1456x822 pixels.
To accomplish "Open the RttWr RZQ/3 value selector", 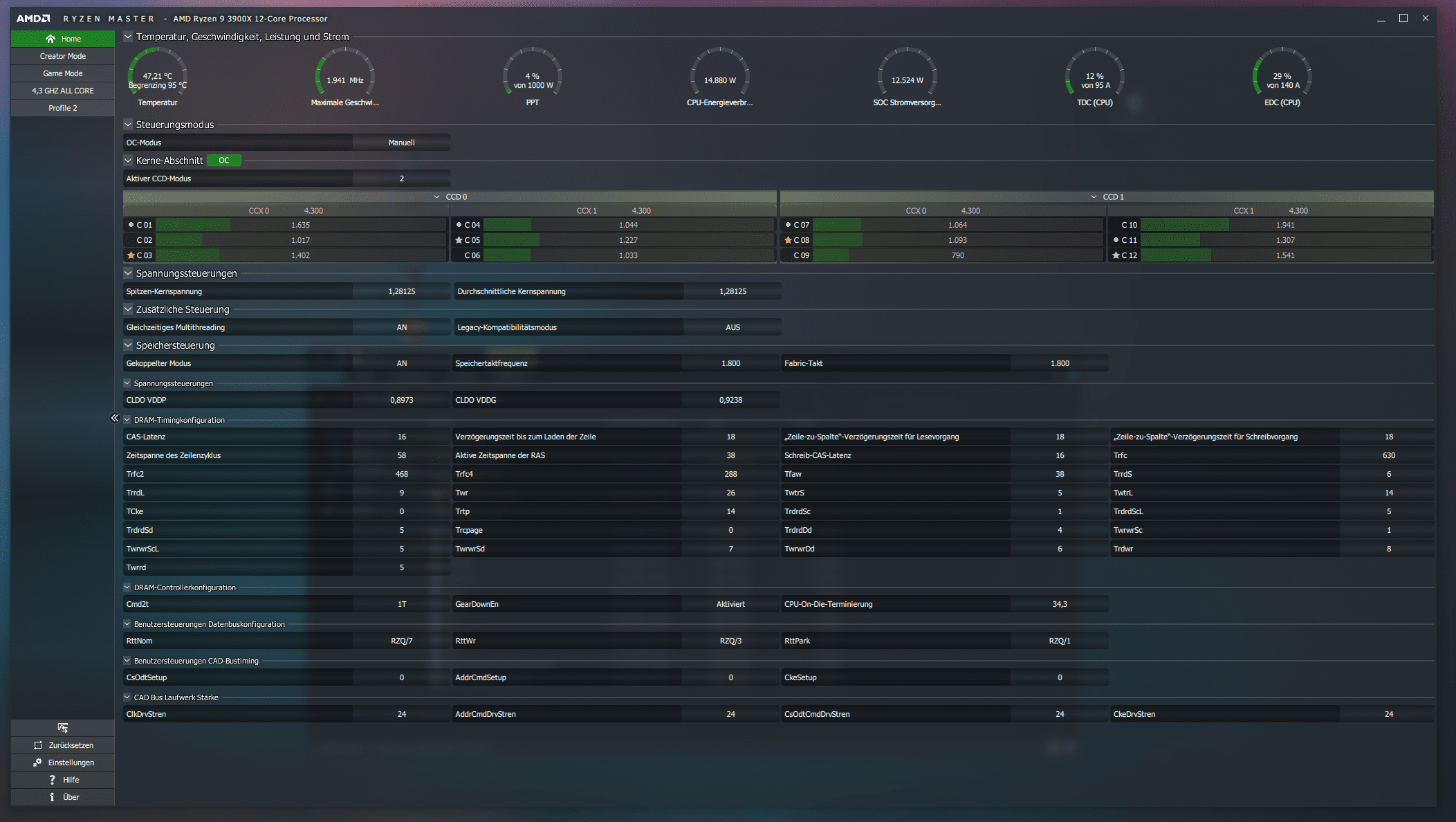I will [730, 641].
